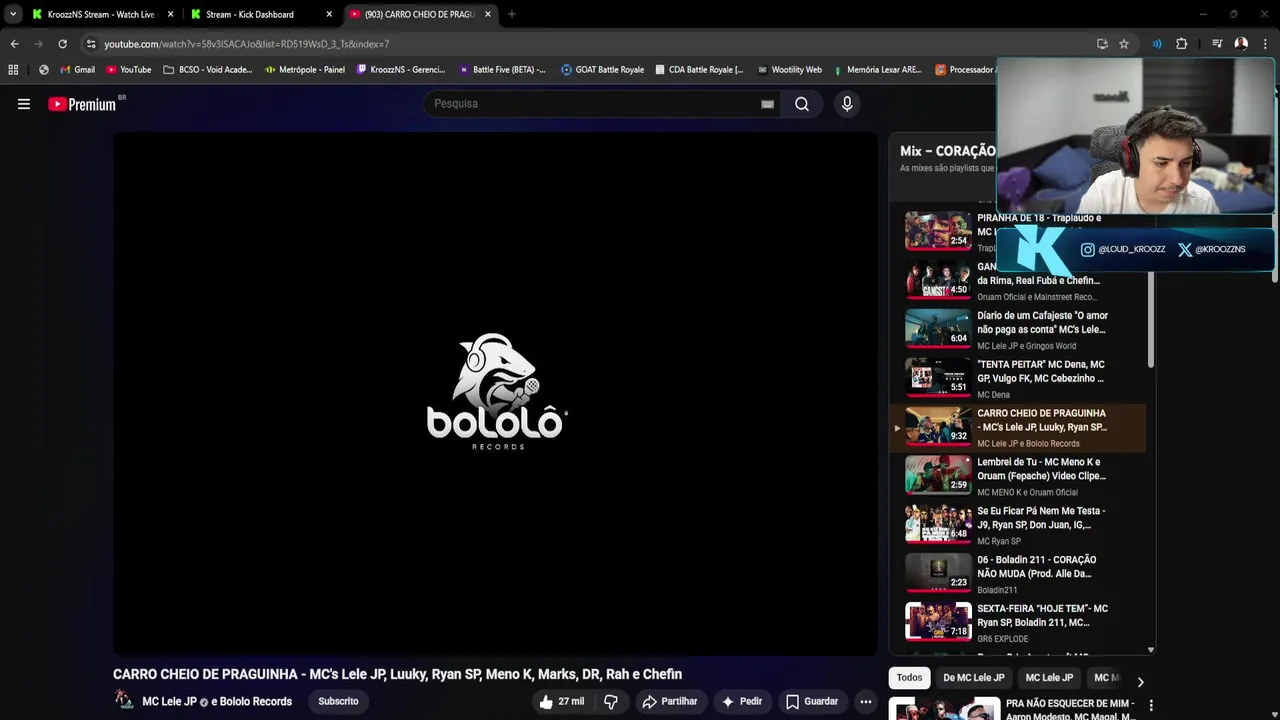This screenshot has width=1280, height=720.
Task: Open the Chrome profile avatar
Action: pos(1241,44)
